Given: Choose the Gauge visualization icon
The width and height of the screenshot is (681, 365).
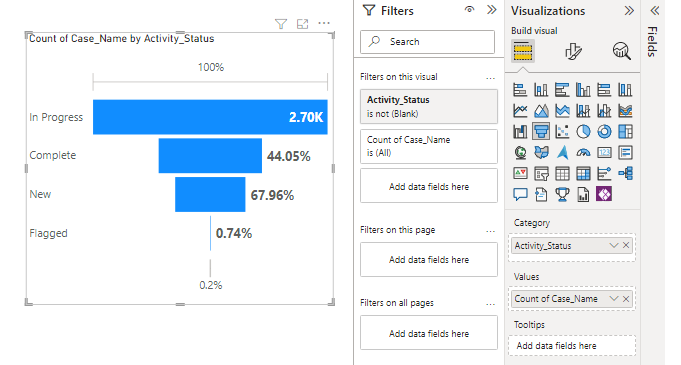Looking at the screenshot, I should click(583, 153).
